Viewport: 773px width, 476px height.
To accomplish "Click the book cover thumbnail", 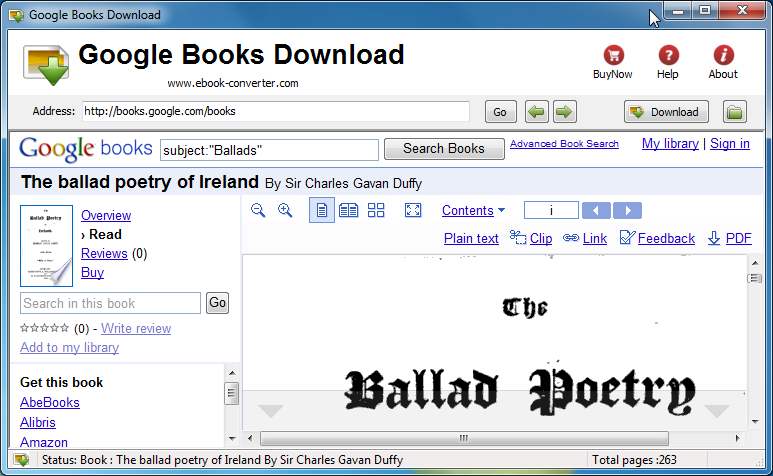I will (46, 246).
